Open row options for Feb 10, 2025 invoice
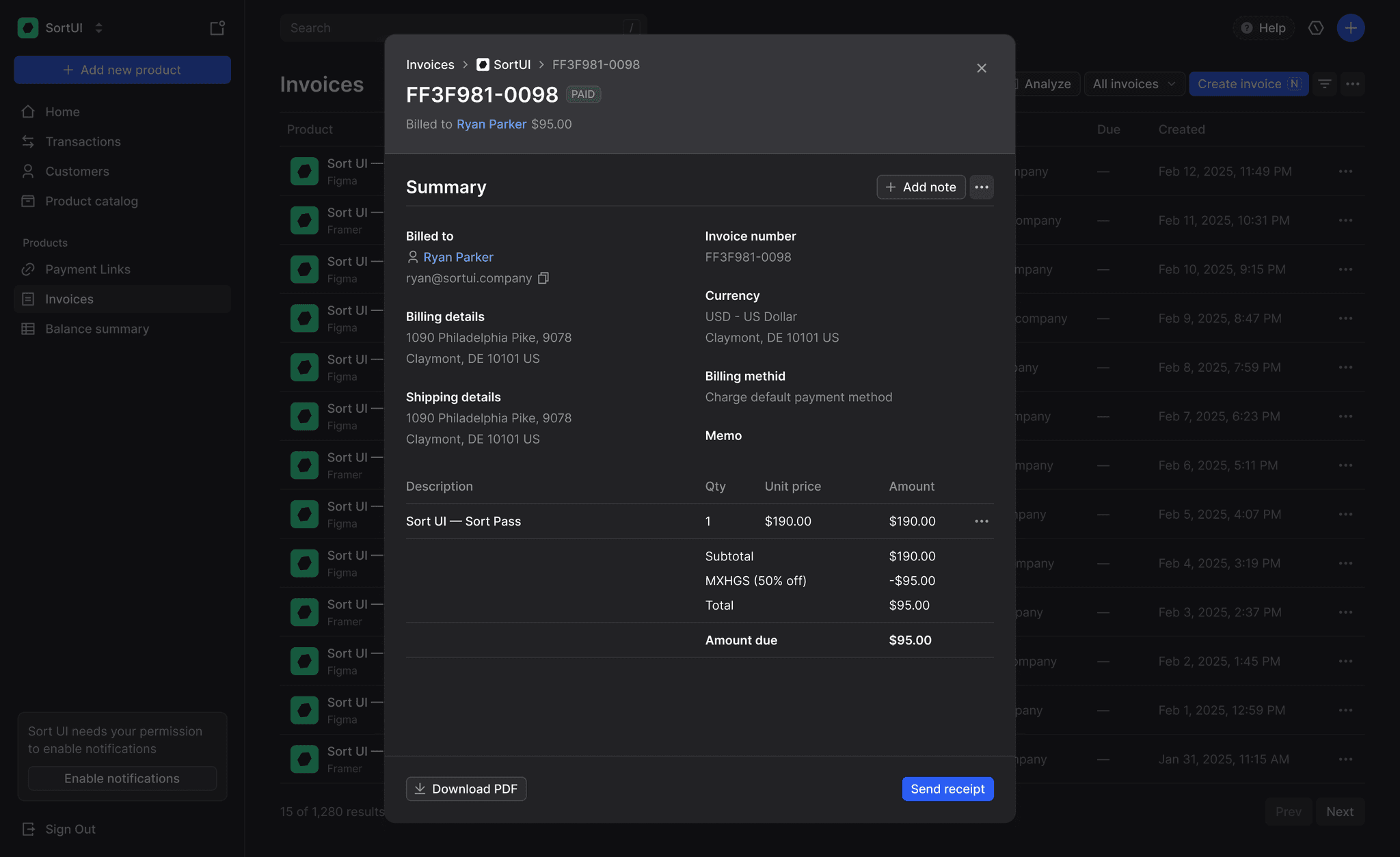The height and width of the screenshot is (857, 1400). pyautogui.click(x=1346, y=269)
